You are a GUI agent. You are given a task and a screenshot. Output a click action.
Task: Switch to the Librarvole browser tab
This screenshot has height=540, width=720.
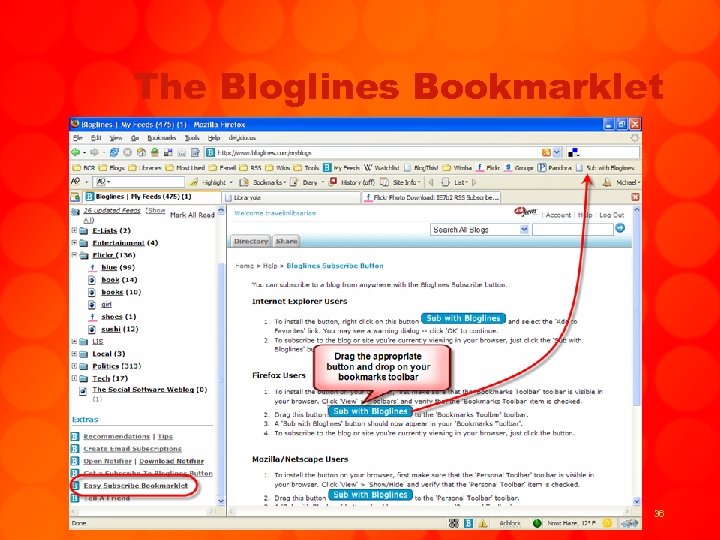[291, 197]
